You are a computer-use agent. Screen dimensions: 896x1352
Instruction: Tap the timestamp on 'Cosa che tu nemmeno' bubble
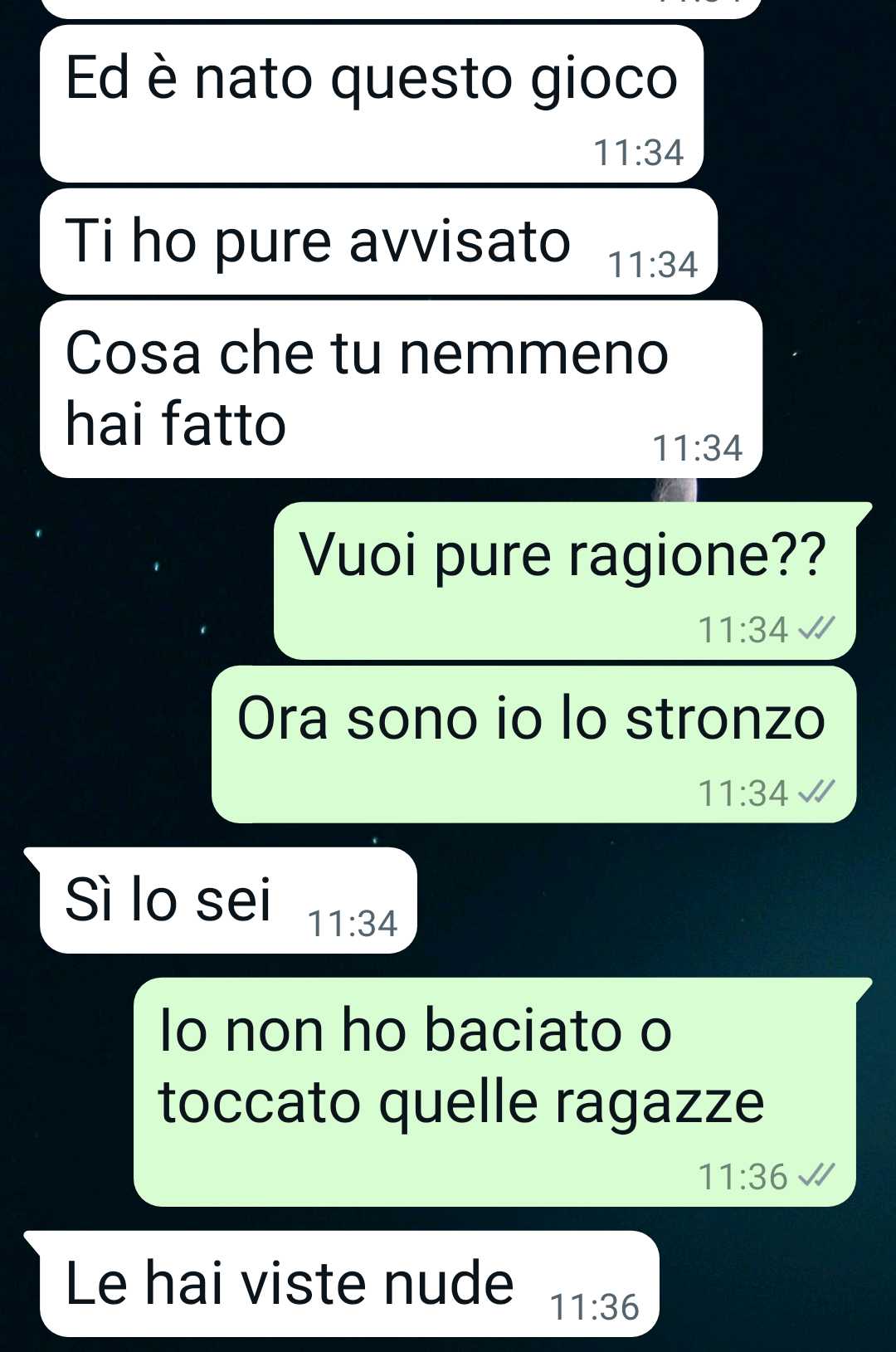coord(698,448)
